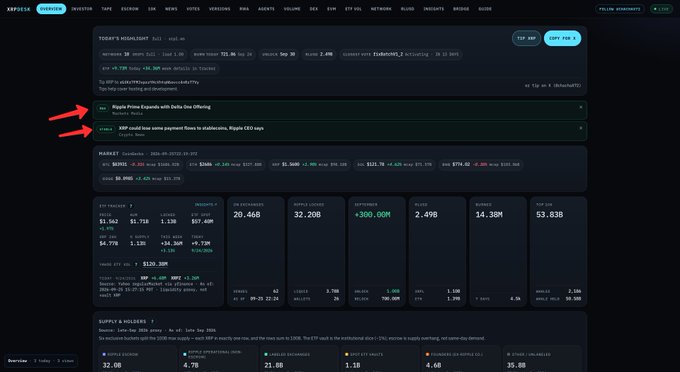Click the $120.38M traded ETF volume value
680x372 pixels.
coord(155,264)
